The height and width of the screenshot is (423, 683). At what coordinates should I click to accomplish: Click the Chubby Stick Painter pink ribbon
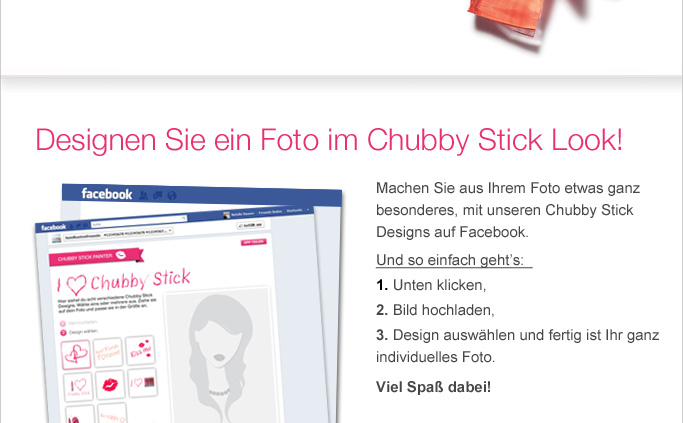pyautogui.click(x=96, y=257)
